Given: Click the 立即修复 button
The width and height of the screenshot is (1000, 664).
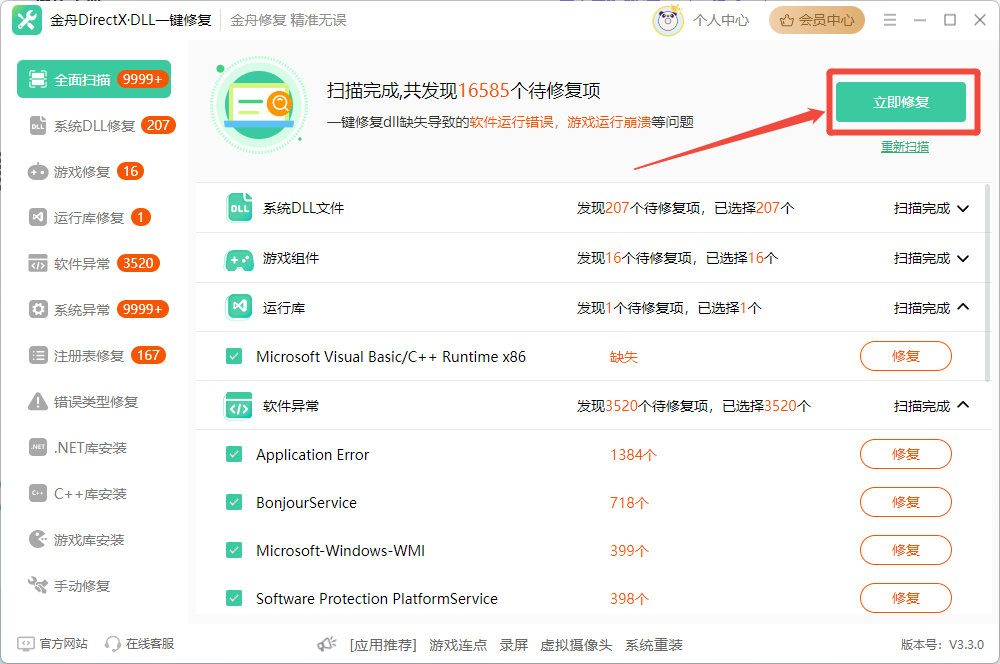Looking at the screenshot, I should (x=902, y=102).
